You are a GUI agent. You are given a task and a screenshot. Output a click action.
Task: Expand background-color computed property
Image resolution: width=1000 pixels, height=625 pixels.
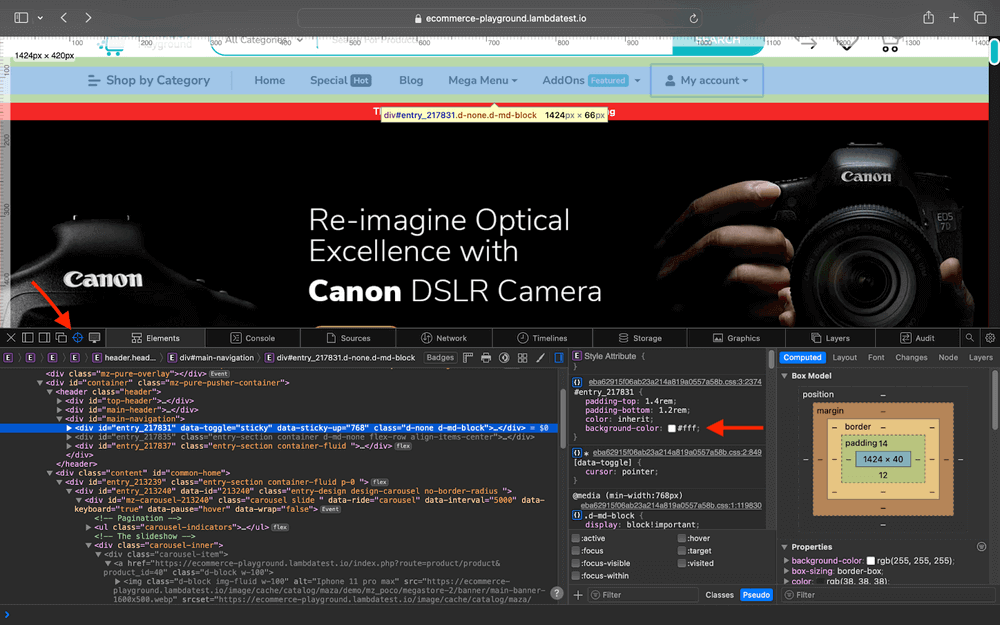(785, 561)
